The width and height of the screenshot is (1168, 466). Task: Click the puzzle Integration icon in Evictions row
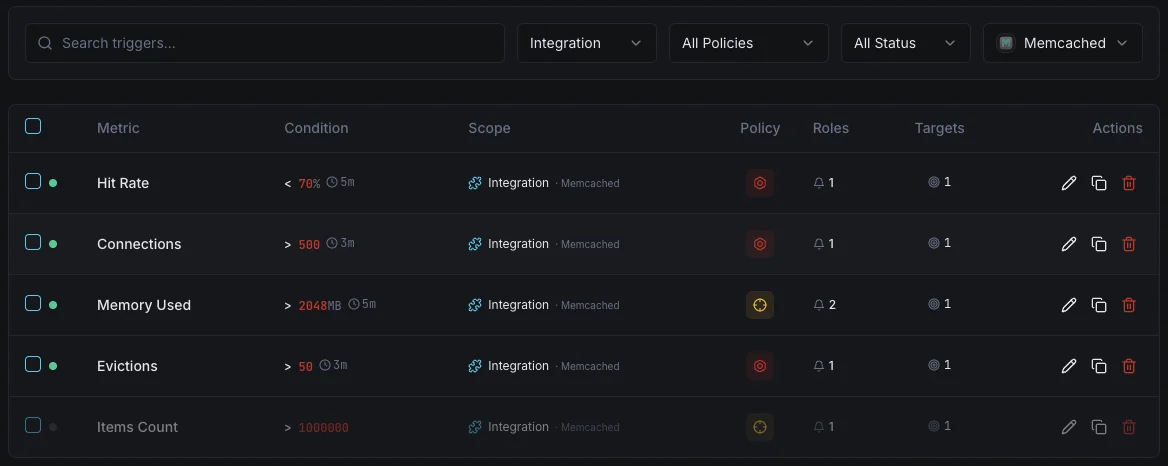(x=474, y=366)
